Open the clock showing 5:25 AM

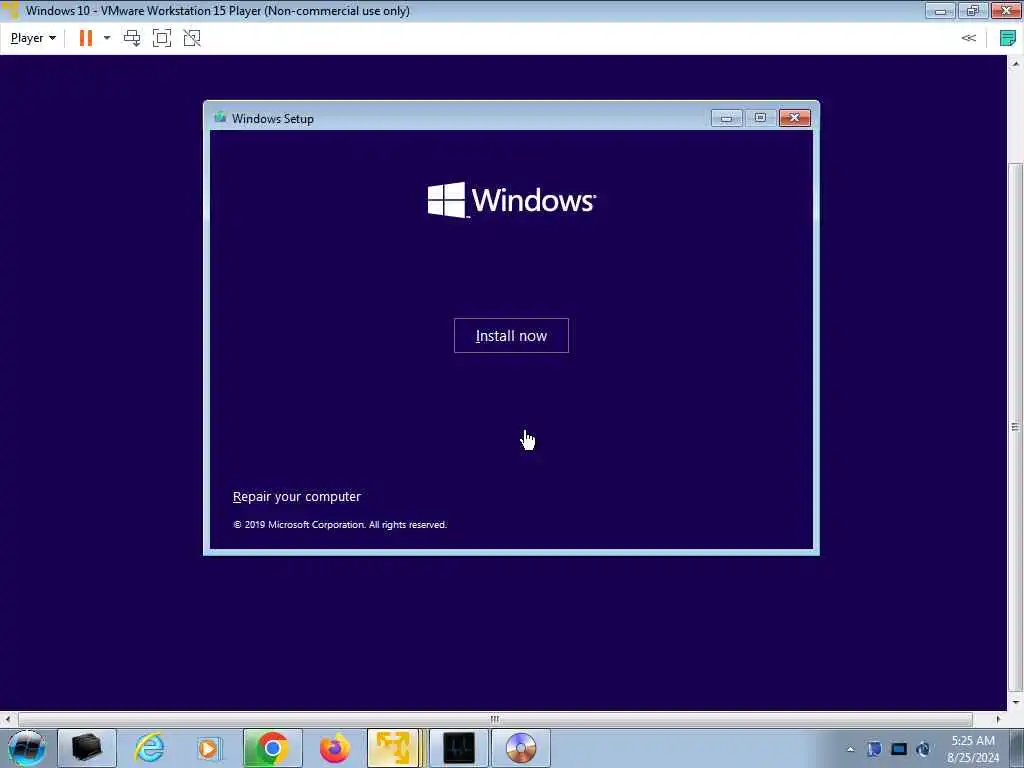(x=973, y=749)
